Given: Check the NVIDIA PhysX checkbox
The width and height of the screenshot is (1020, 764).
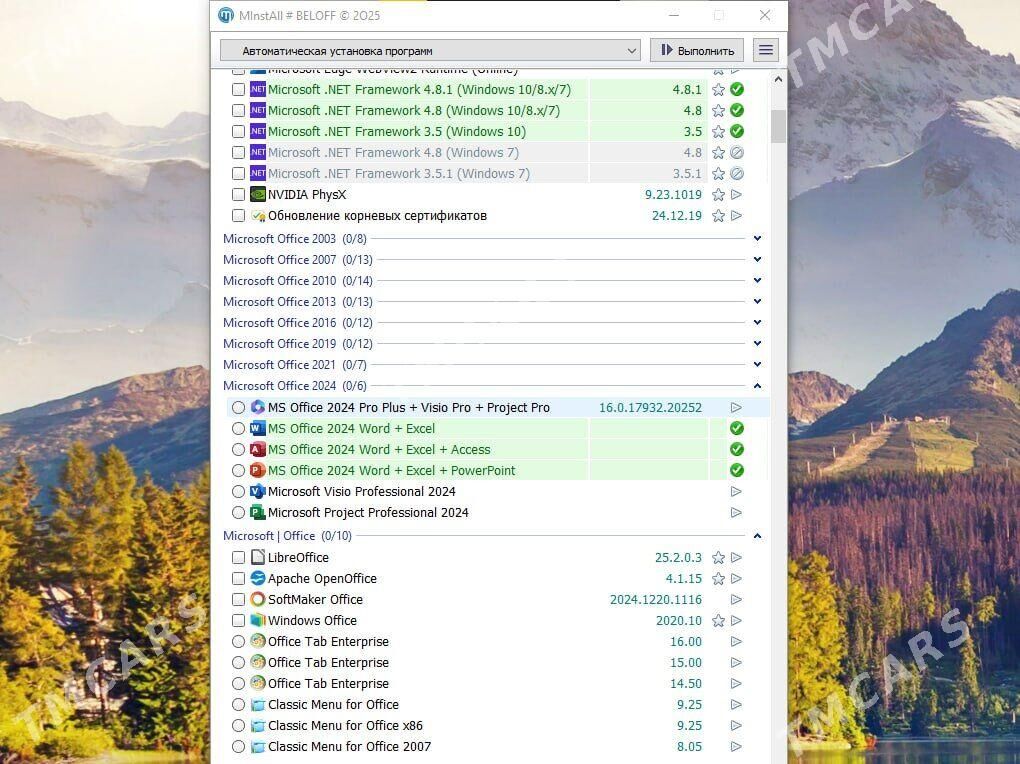Looking at the screenshot, I should point(239,195).
